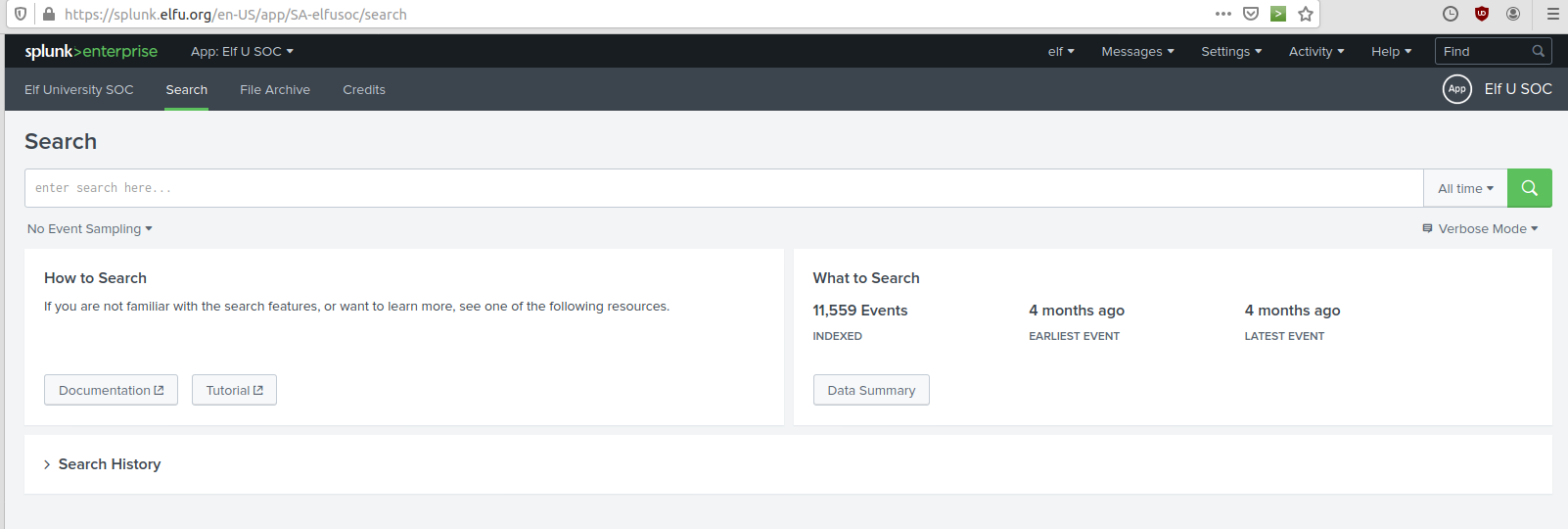Open the Activity menu
The image size is (1568, 529).
pos(1316,51)
